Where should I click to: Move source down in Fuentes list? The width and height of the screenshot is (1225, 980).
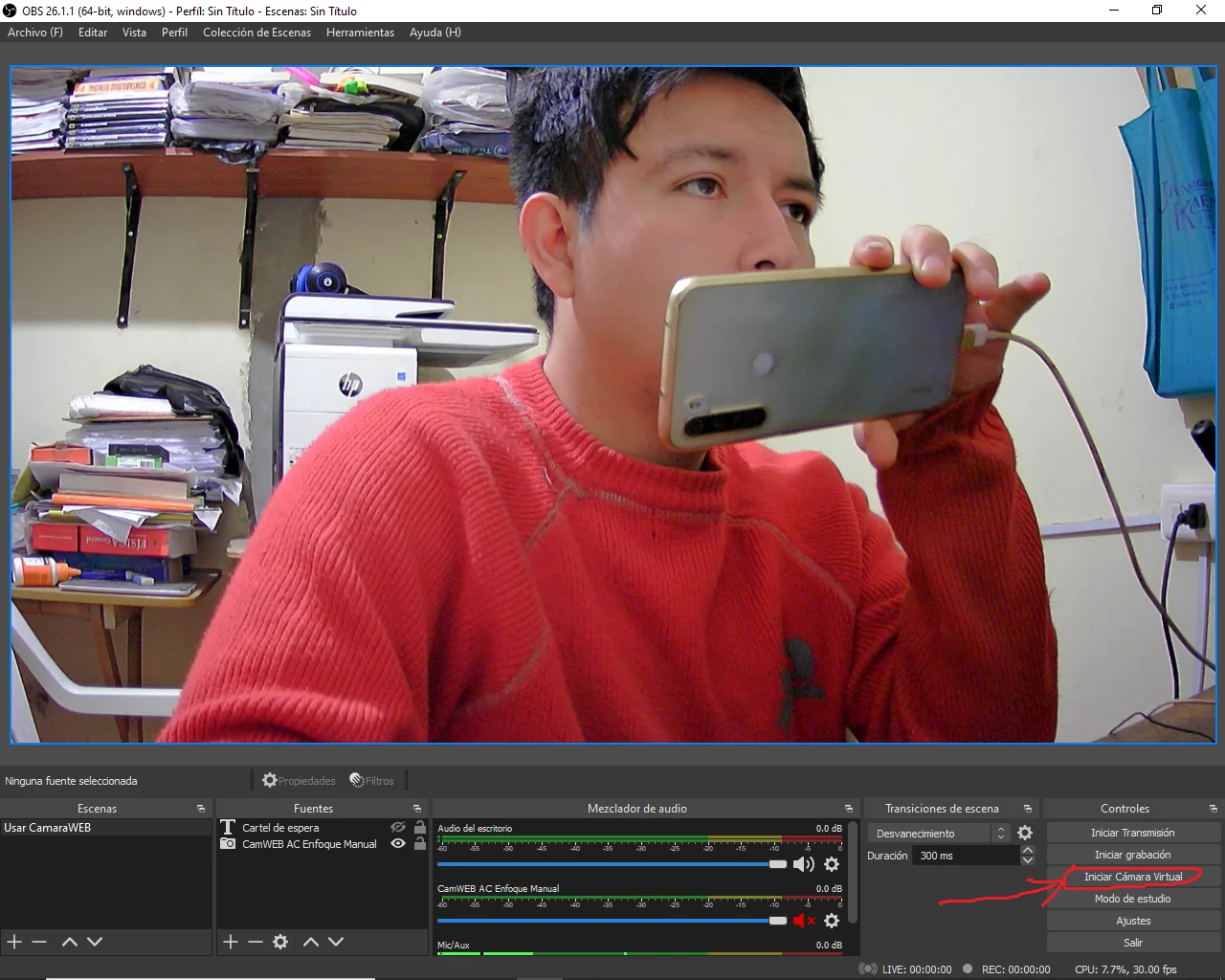click(x=336, y=942)
